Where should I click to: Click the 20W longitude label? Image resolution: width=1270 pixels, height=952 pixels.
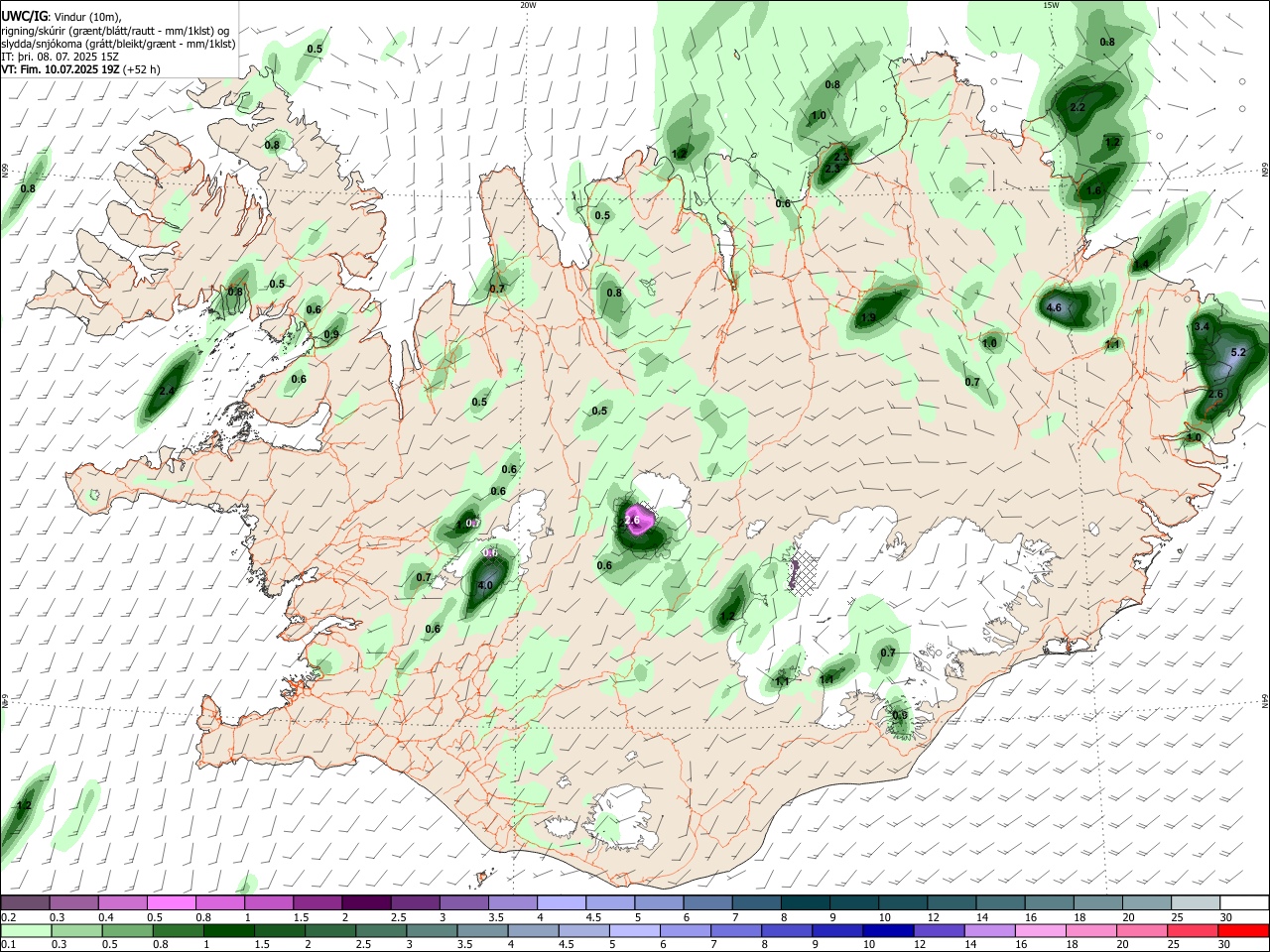point(528,5)
